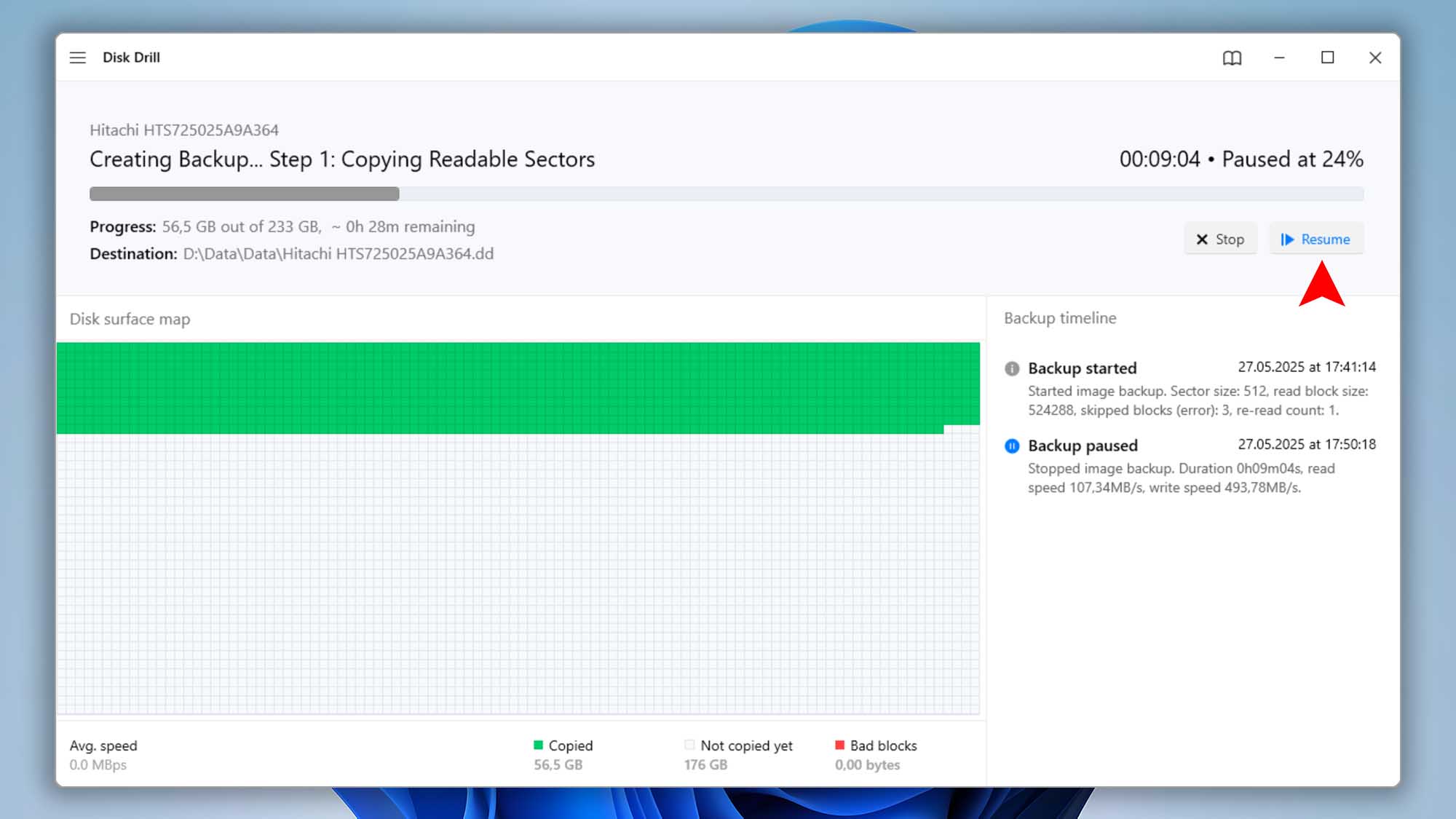The image size is (1456, 819).
Task: Open the hamburger menu
Action: 78,58
